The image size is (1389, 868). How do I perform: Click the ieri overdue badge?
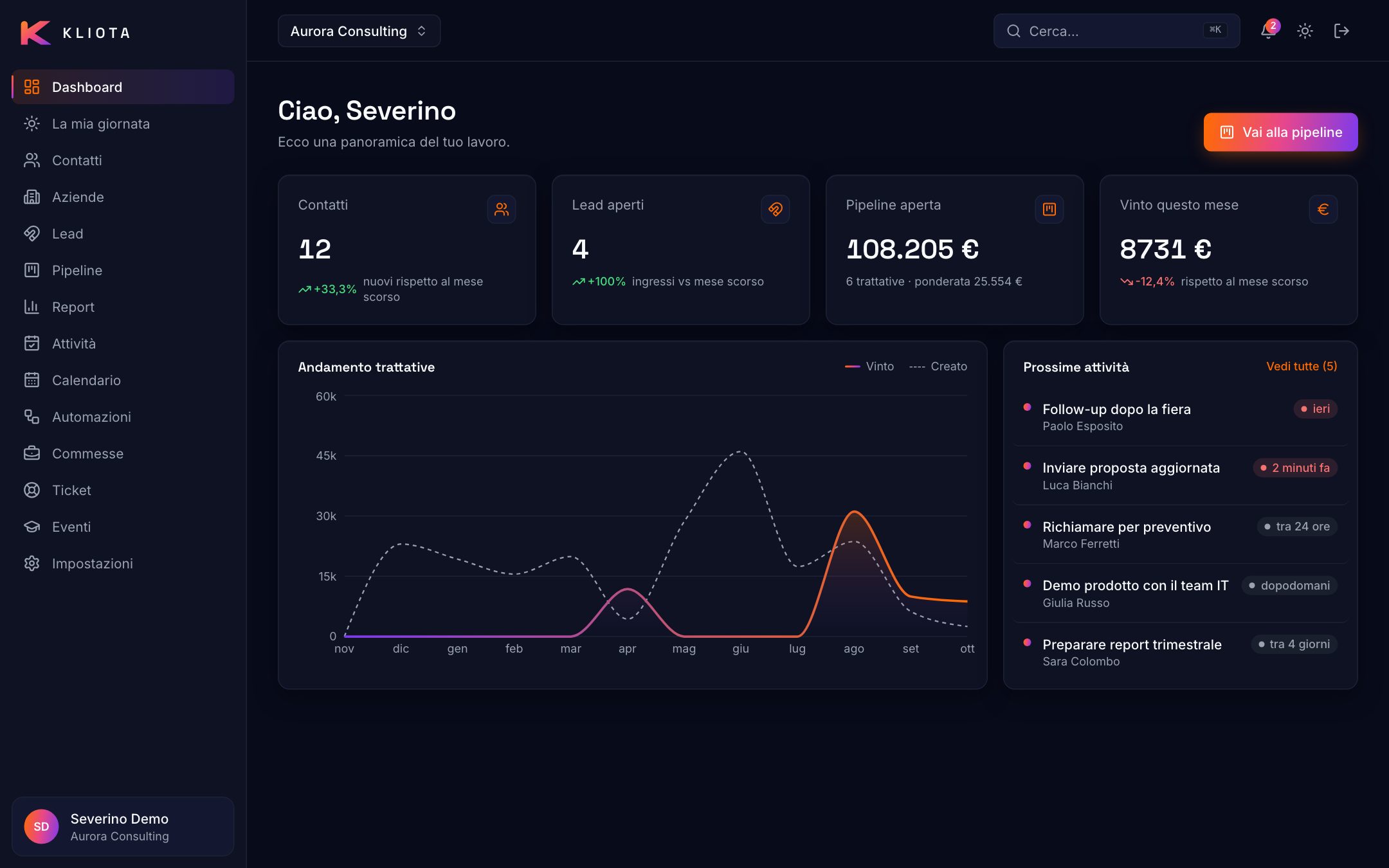[1315, 409]
